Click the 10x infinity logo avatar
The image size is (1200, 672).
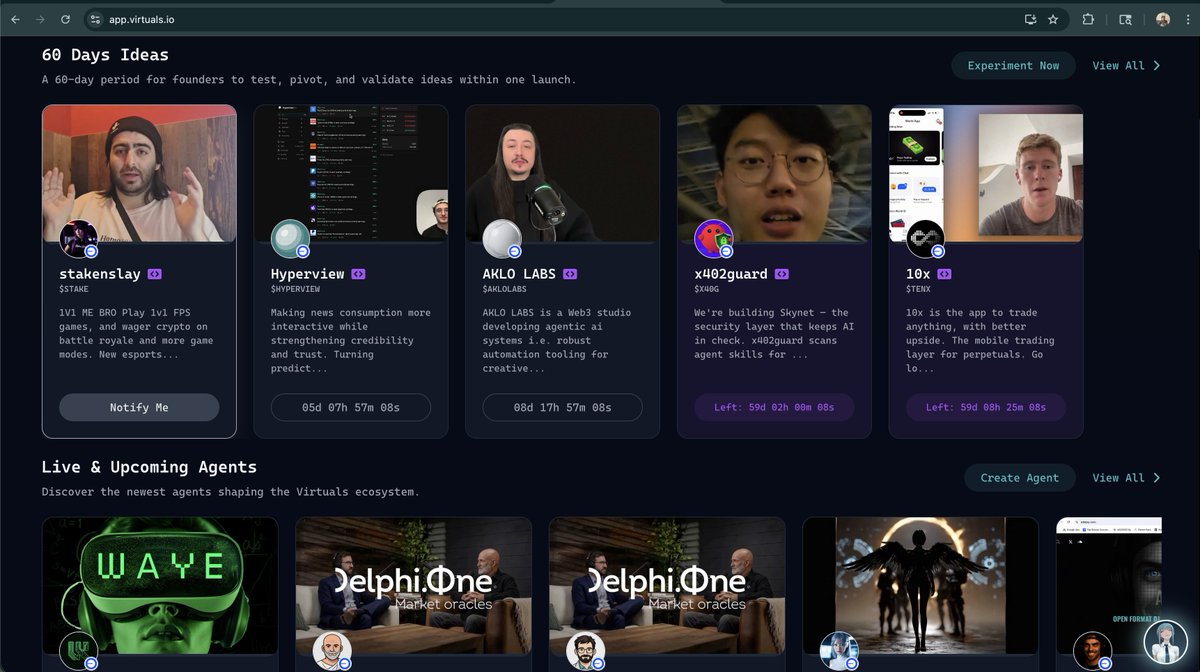tap(926, 239)
